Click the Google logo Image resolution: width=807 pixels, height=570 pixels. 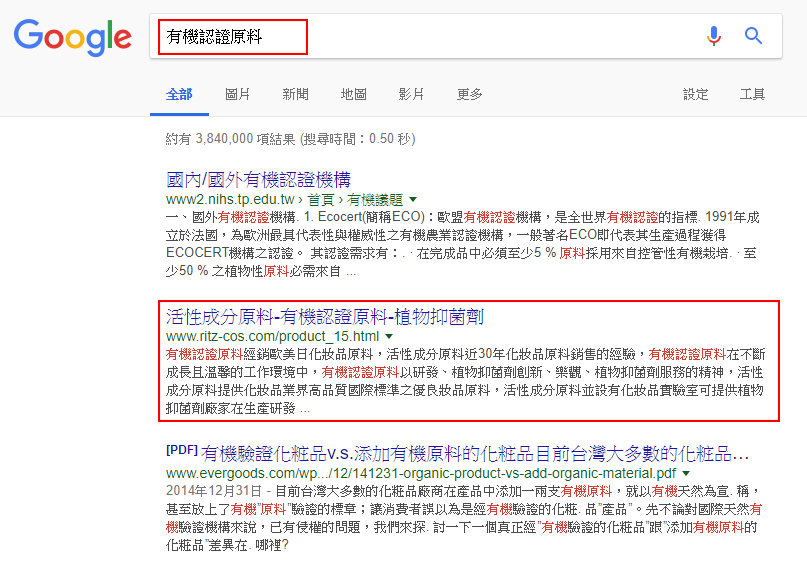73,37
